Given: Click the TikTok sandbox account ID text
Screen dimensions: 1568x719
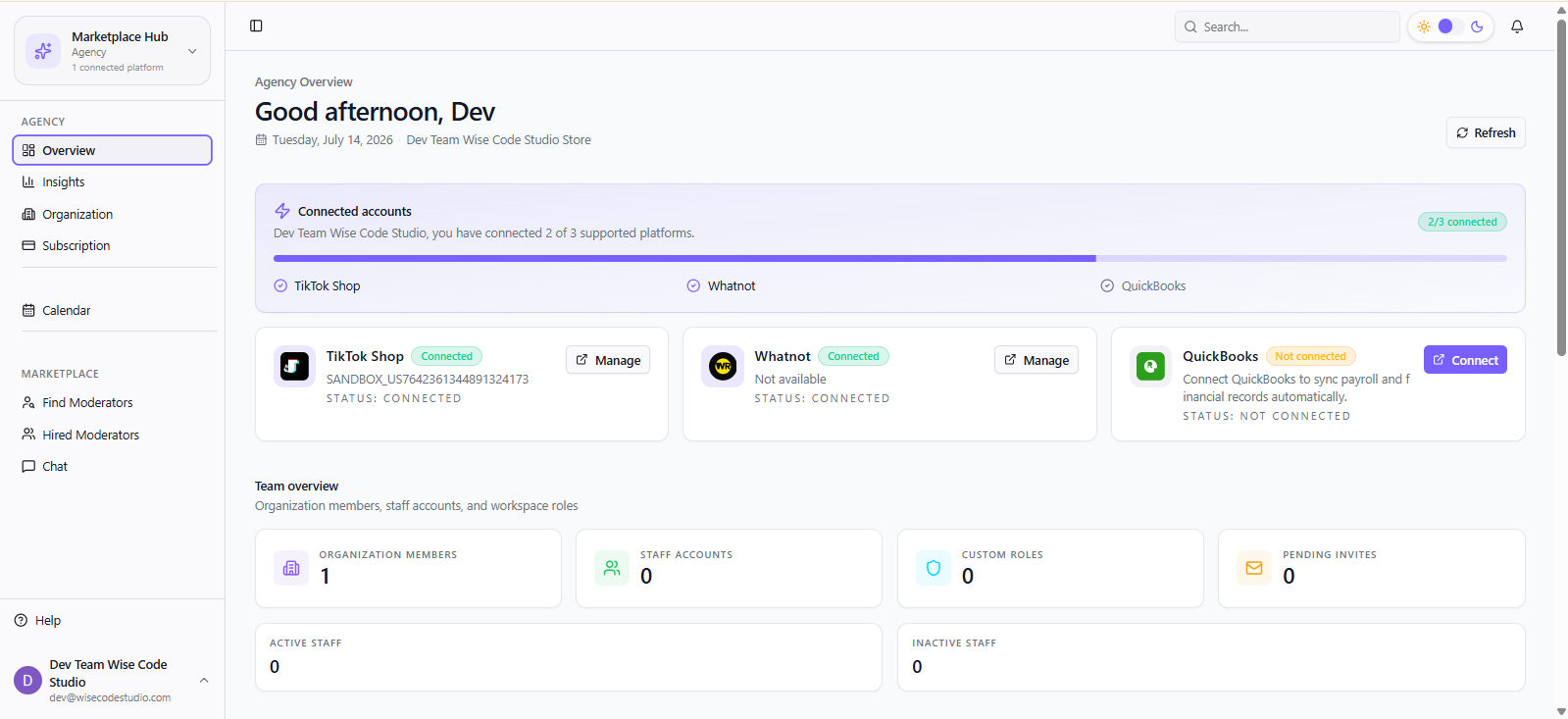Looking at the screenshot, I should [428, 380].
